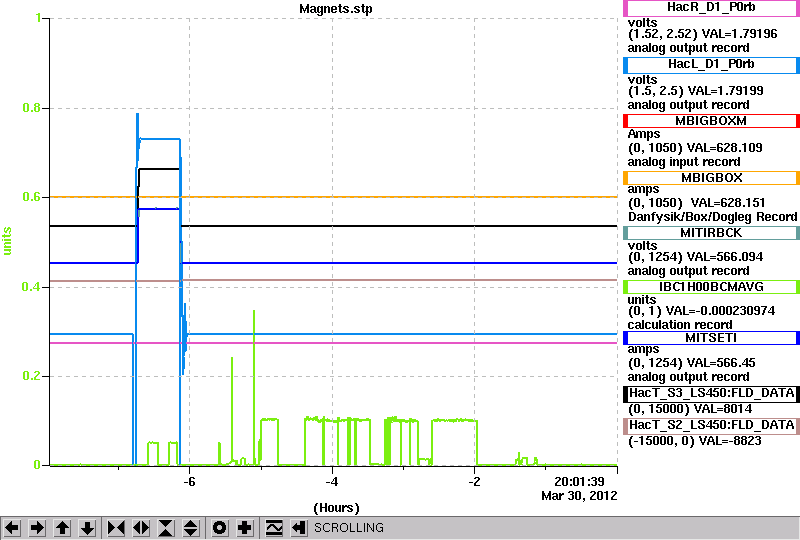Screen dimensions: 800x540
Task: Select the IBC1H00BCMAVG curve legend
Action: (x=711, y=287)
